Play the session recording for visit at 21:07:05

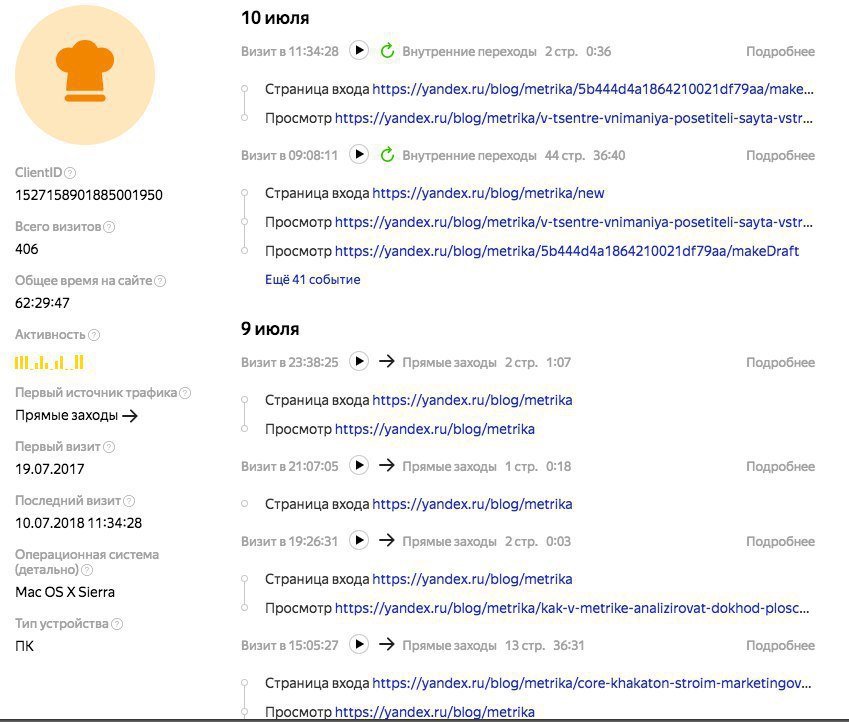tap(358, 465)
